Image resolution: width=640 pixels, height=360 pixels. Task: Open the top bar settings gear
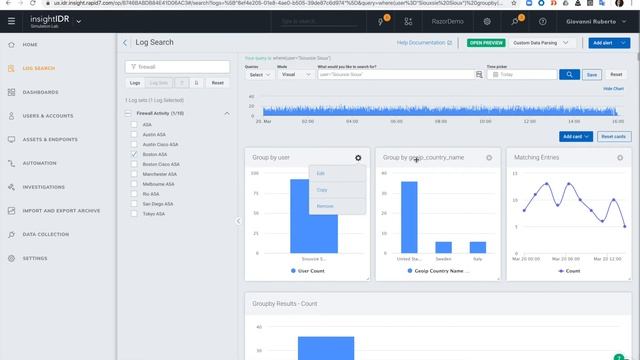[487, 21]
